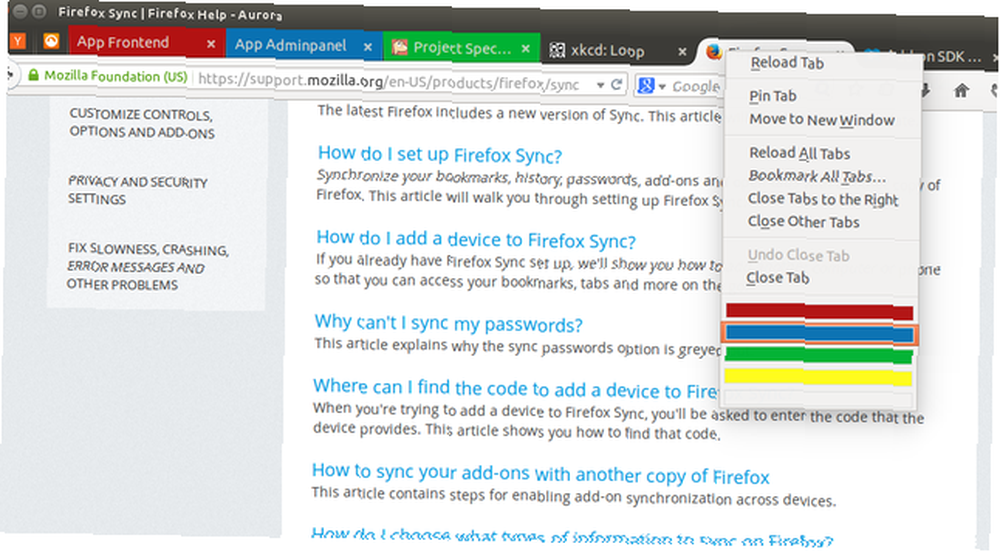This screenshot has width=1000, height=552.
Task: Open 'Why can't I sync my passwords?' link
Action: tap(448, 323)
